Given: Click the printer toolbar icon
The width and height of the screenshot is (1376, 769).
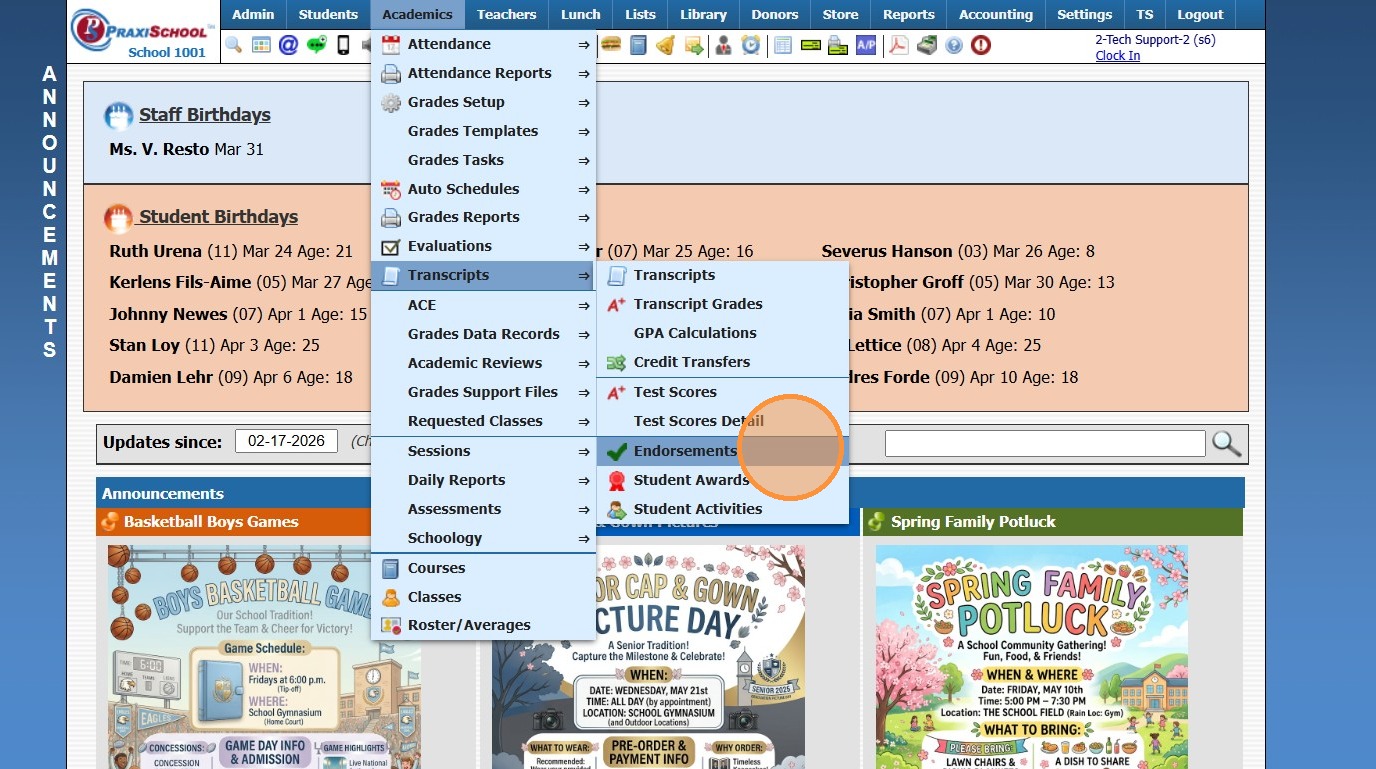Looking at the screenshot, I should coord(838,45).
